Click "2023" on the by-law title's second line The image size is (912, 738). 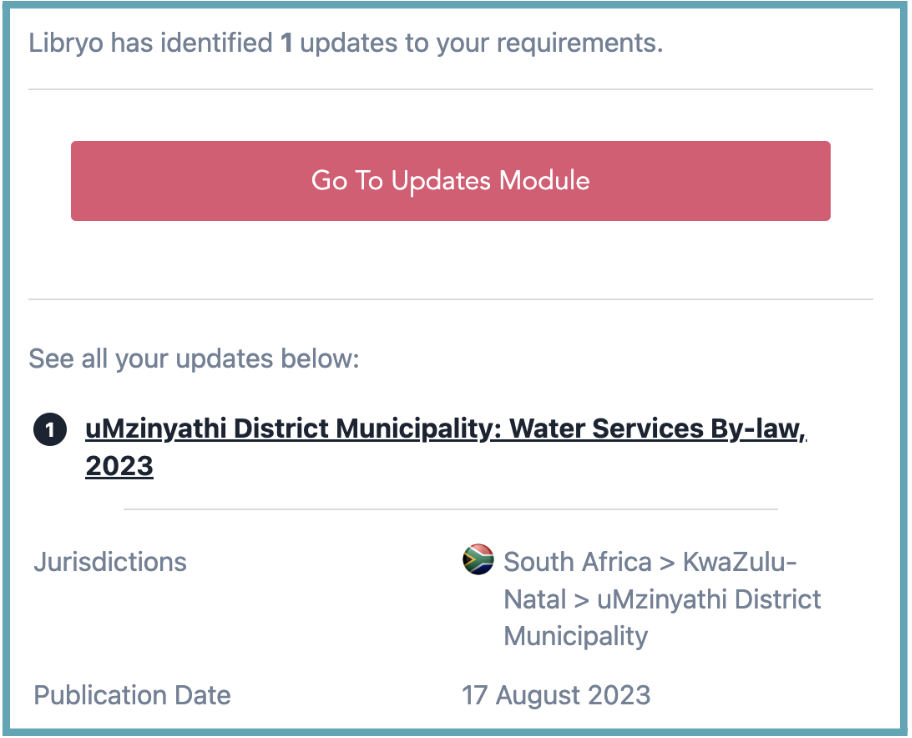(x=119, y=467)
